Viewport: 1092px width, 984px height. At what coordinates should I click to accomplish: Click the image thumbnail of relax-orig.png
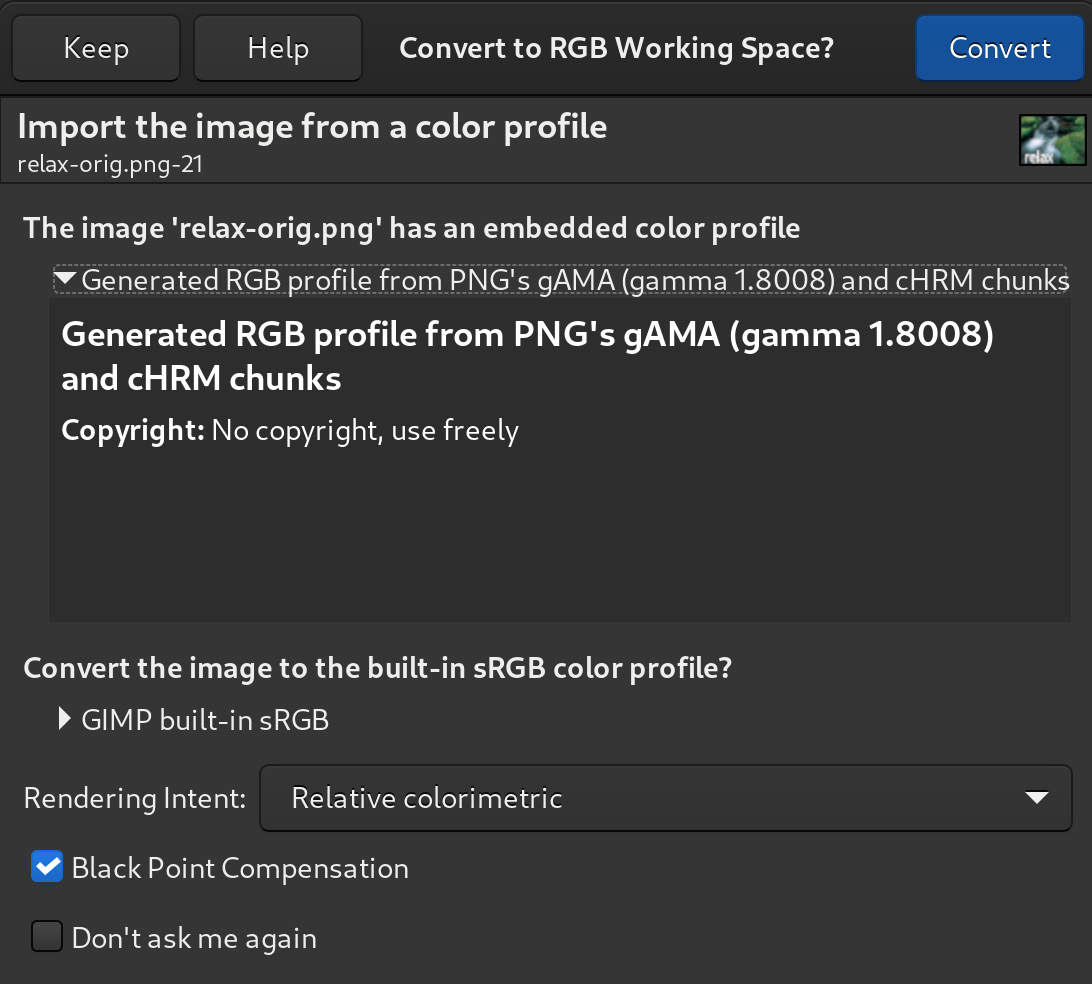1053,139
